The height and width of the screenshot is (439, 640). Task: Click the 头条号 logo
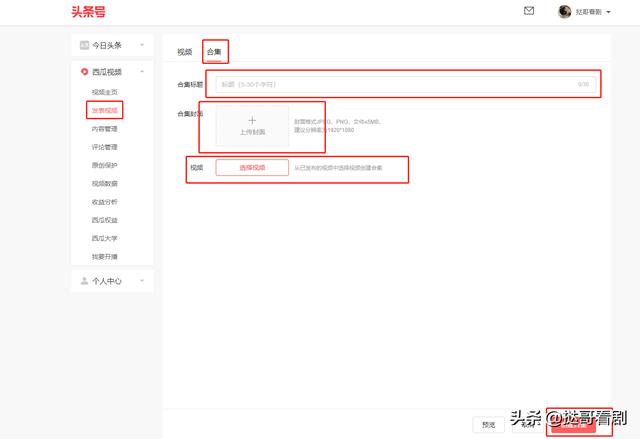pyautogui.click(x=89, y=12)
